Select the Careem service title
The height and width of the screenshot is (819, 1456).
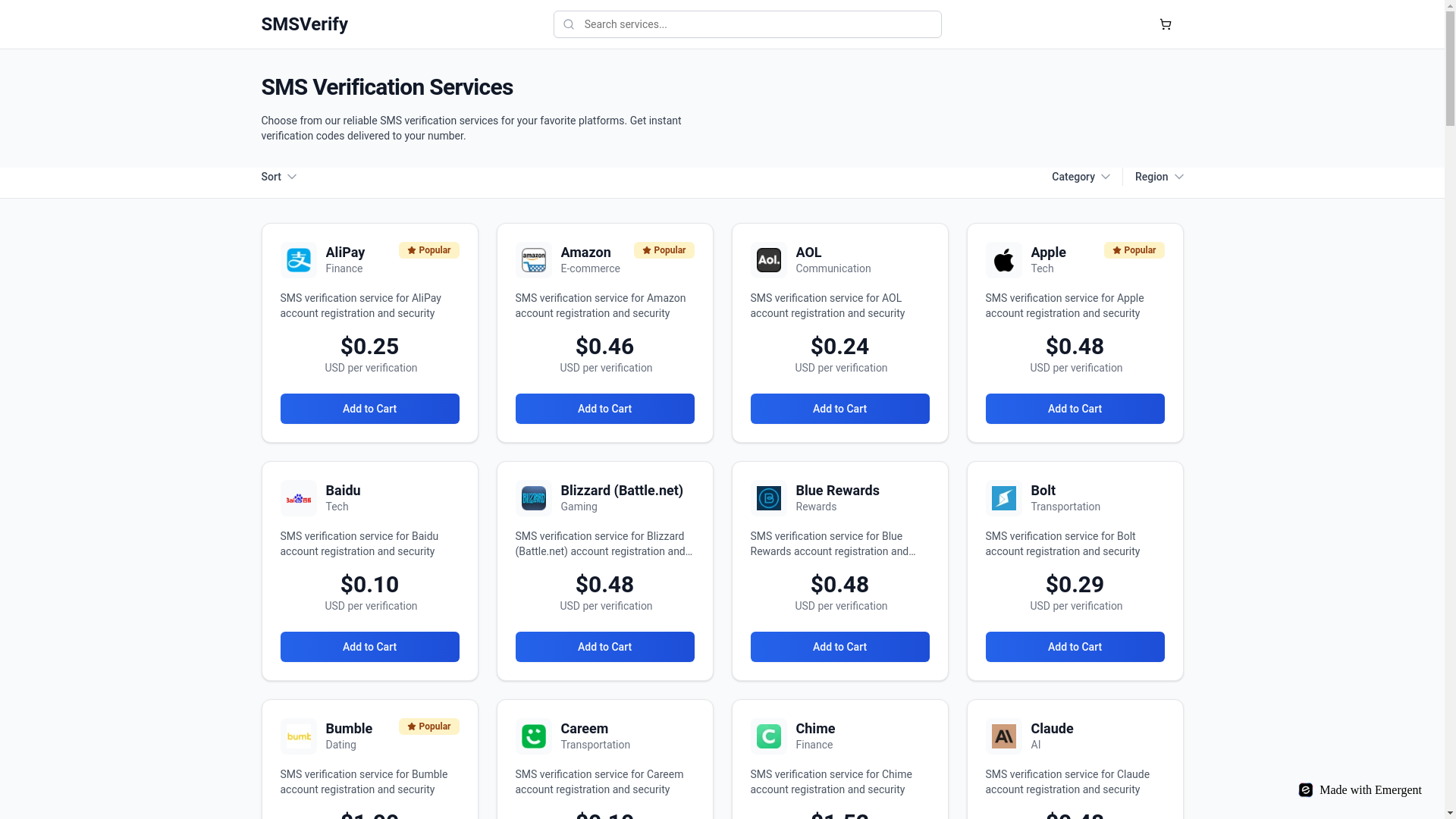pyautogui.click(x=584, y=729)
